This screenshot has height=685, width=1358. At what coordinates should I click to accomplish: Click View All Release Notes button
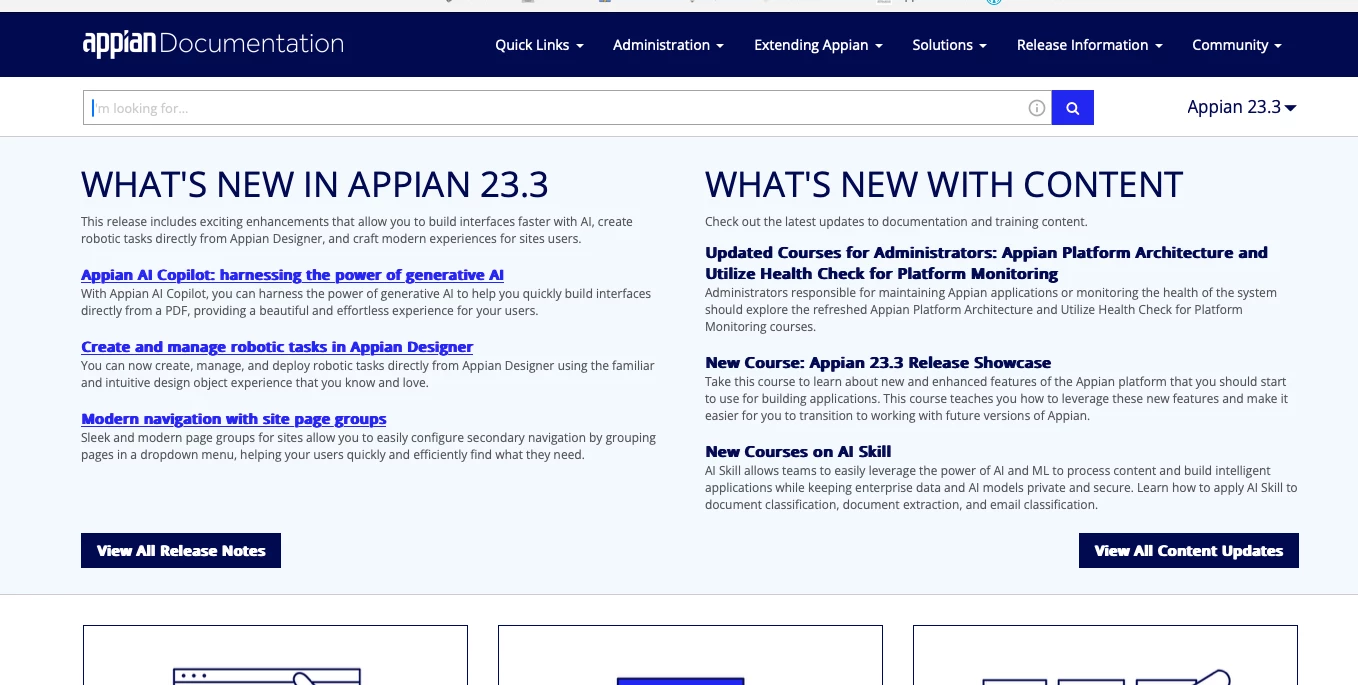coord(181,550)
